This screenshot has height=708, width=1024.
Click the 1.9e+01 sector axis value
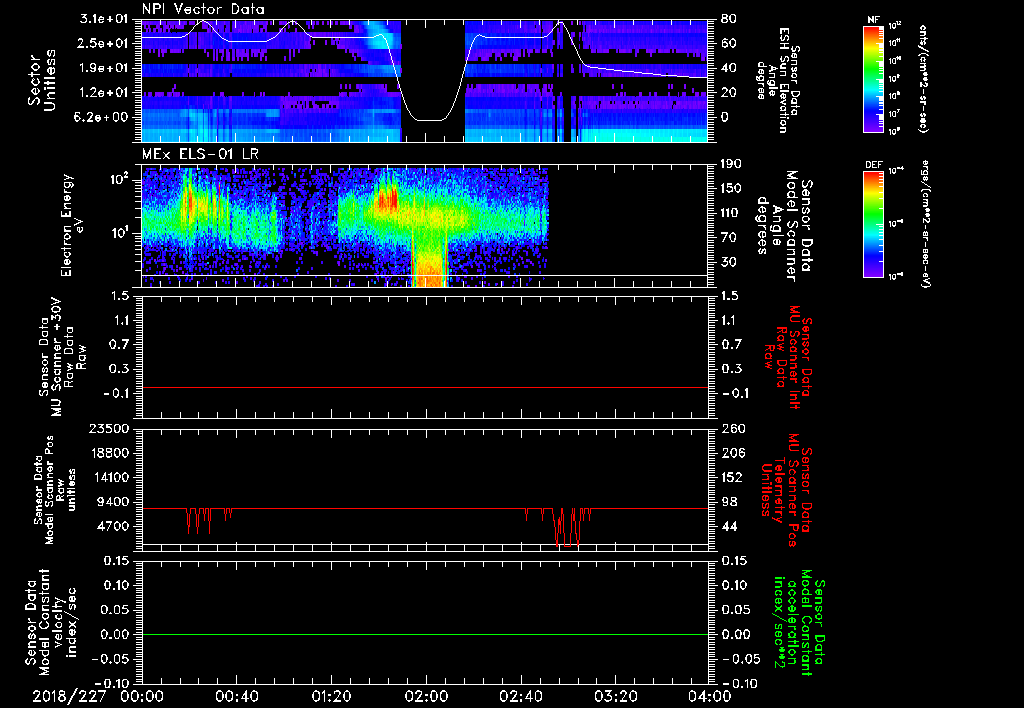[x=102, y=68]
